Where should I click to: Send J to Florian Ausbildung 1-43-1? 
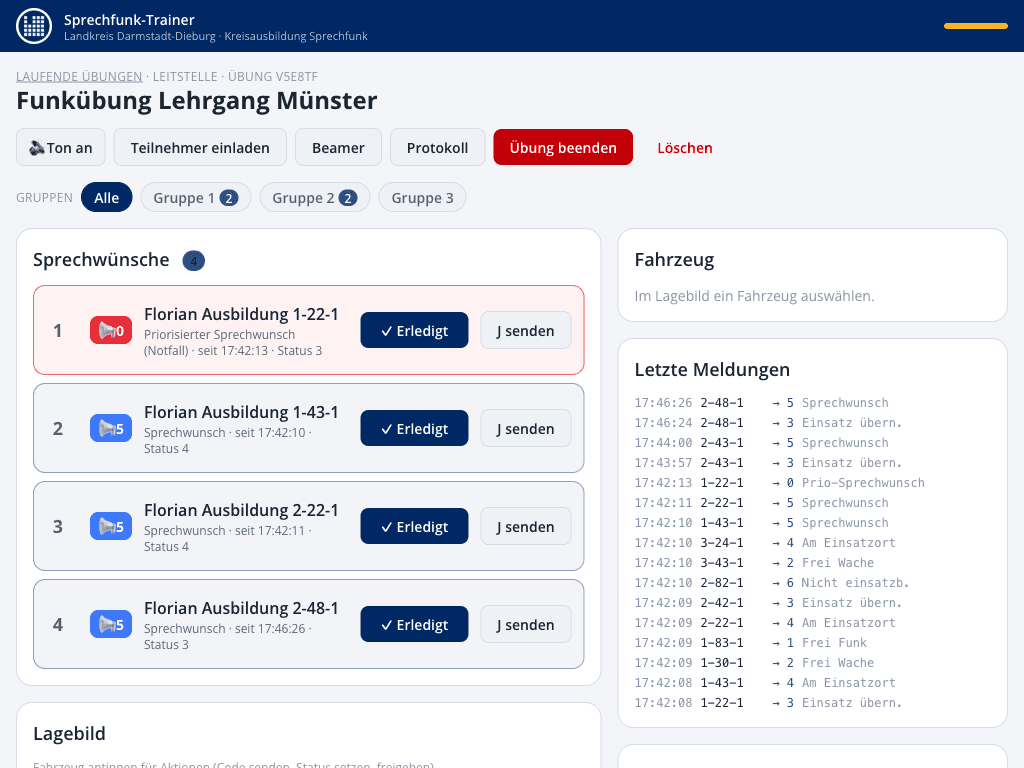[526, 428]
